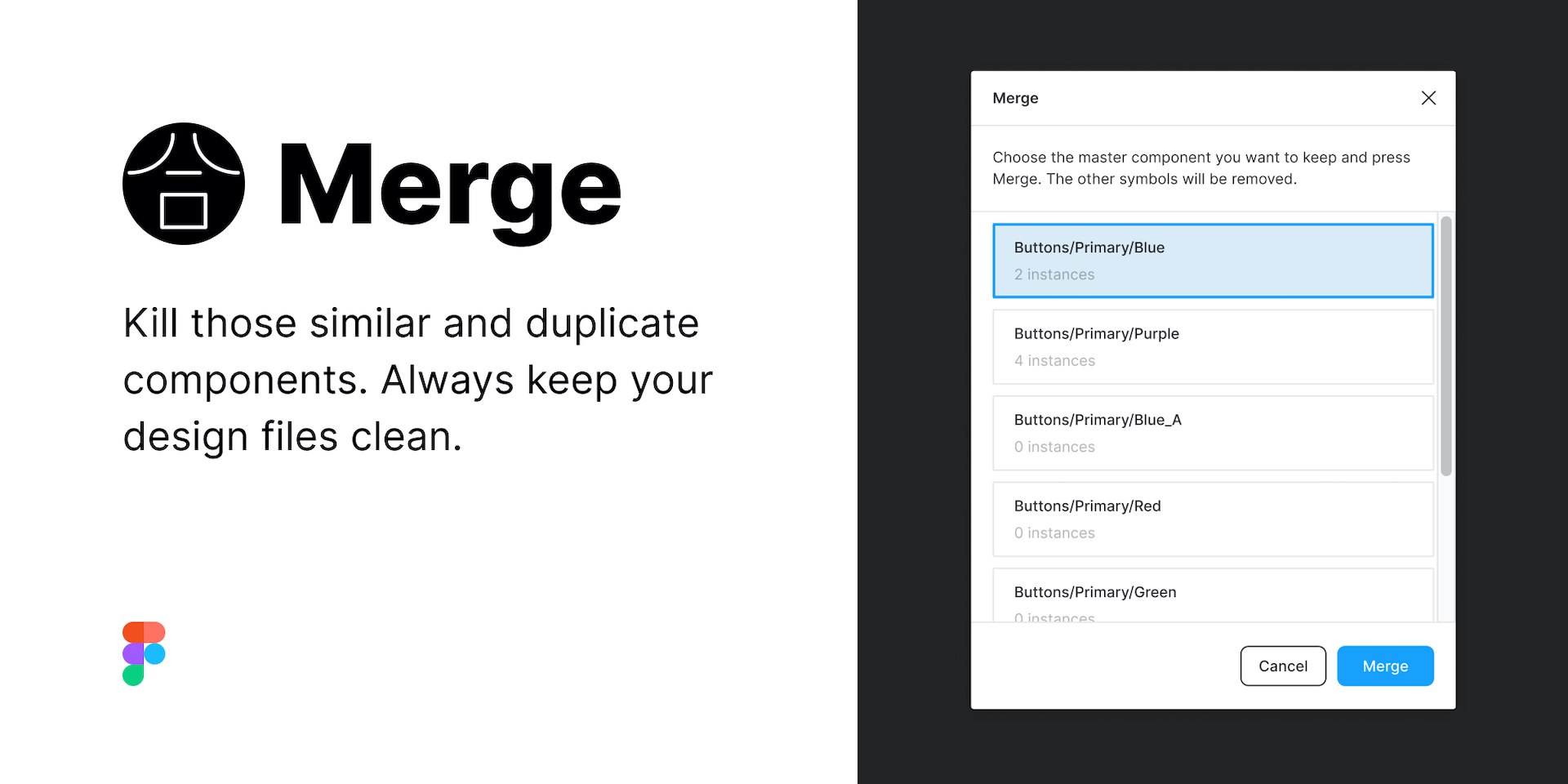Click the "Choose the master component" description
The width and height of the screenshot is (1568, 784).
pos(1200,168)
